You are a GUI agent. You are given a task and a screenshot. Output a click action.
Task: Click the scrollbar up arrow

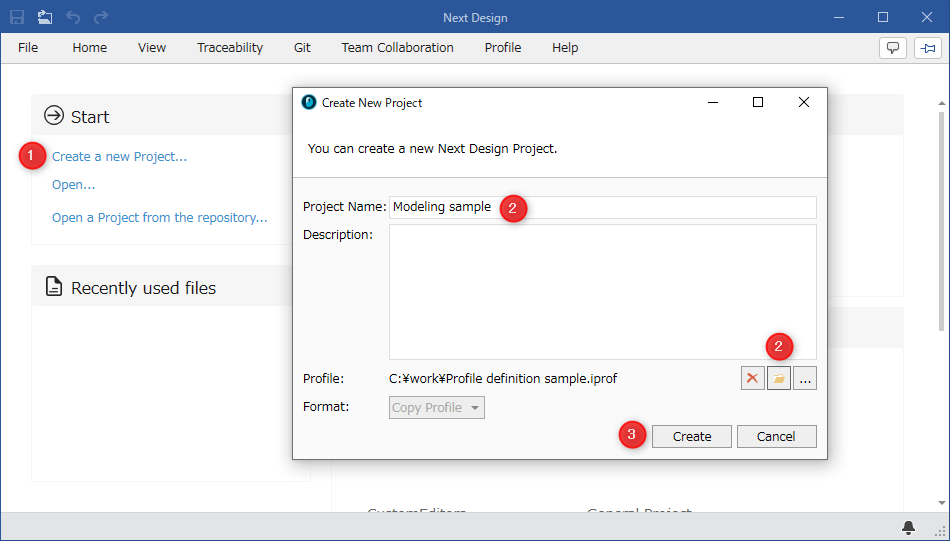pos(942,104)
